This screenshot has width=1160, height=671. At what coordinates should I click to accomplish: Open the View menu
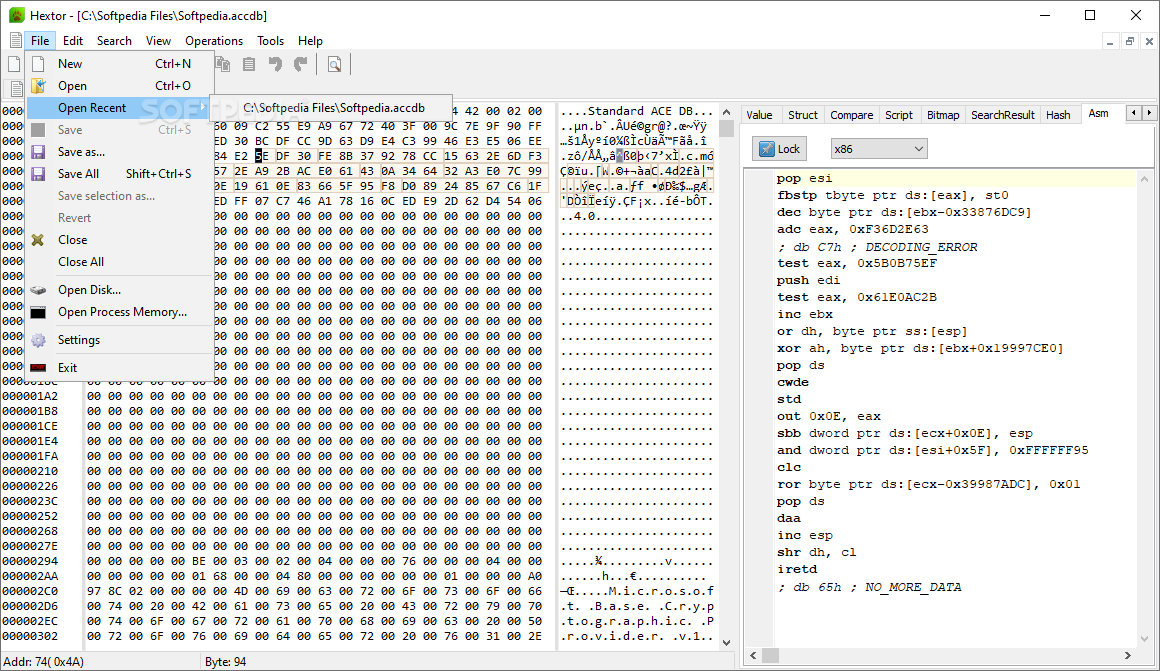(x=158, y=41)
